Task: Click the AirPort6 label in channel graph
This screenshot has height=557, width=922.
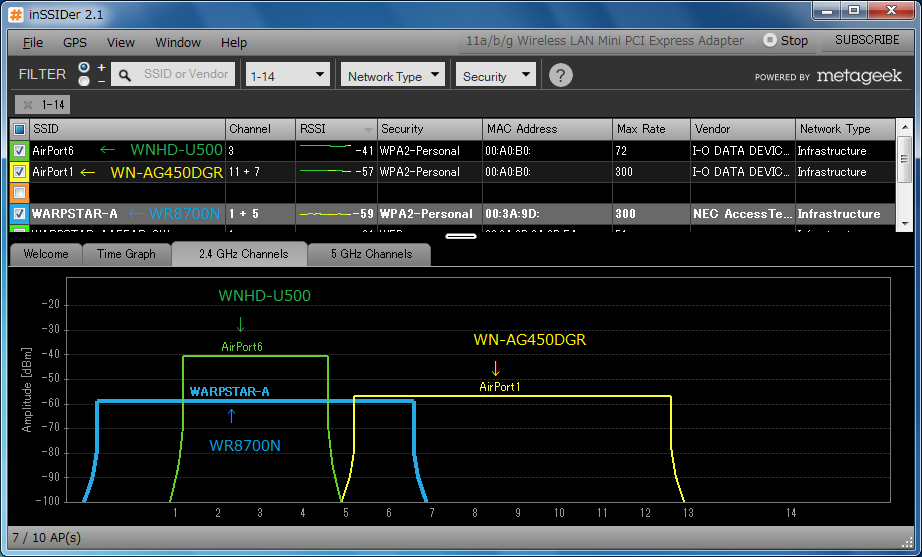Action: 242,347
